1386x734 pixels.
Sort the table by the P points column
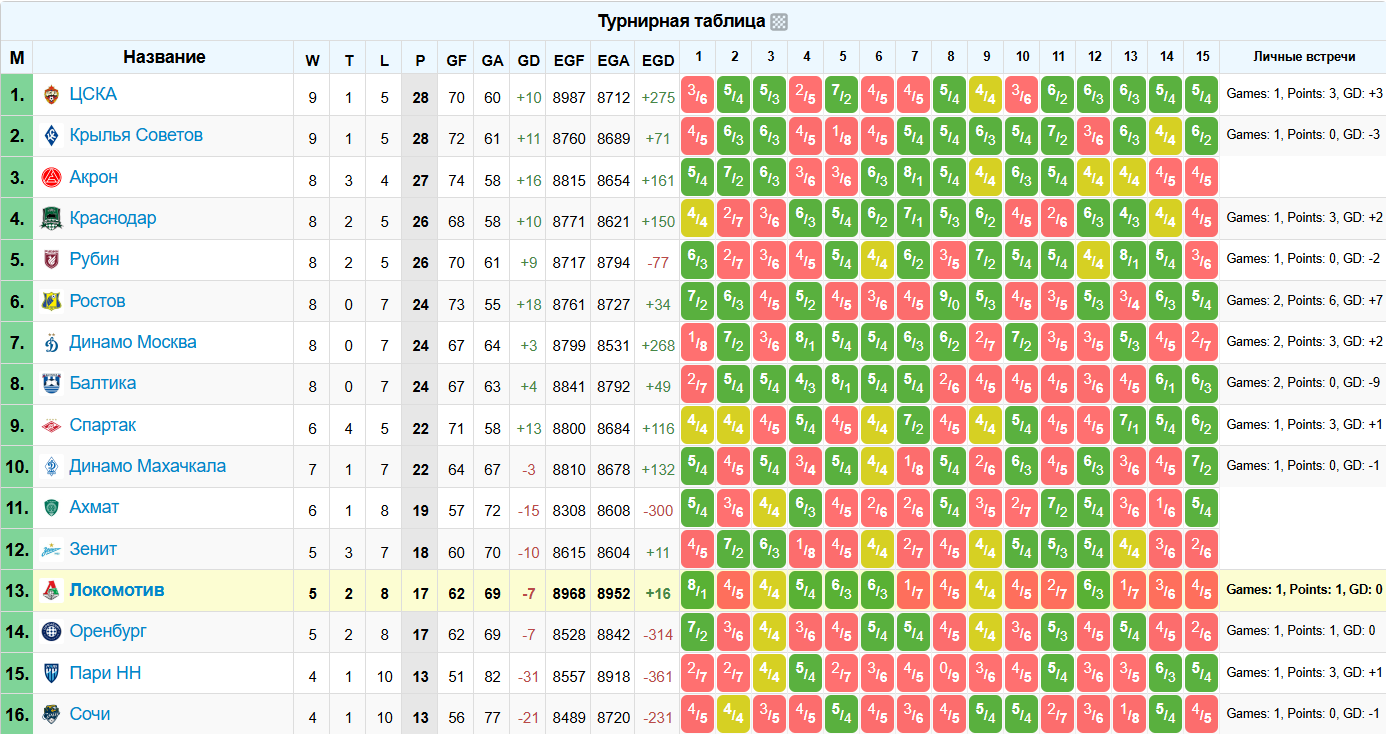click(x=420, y=60)
